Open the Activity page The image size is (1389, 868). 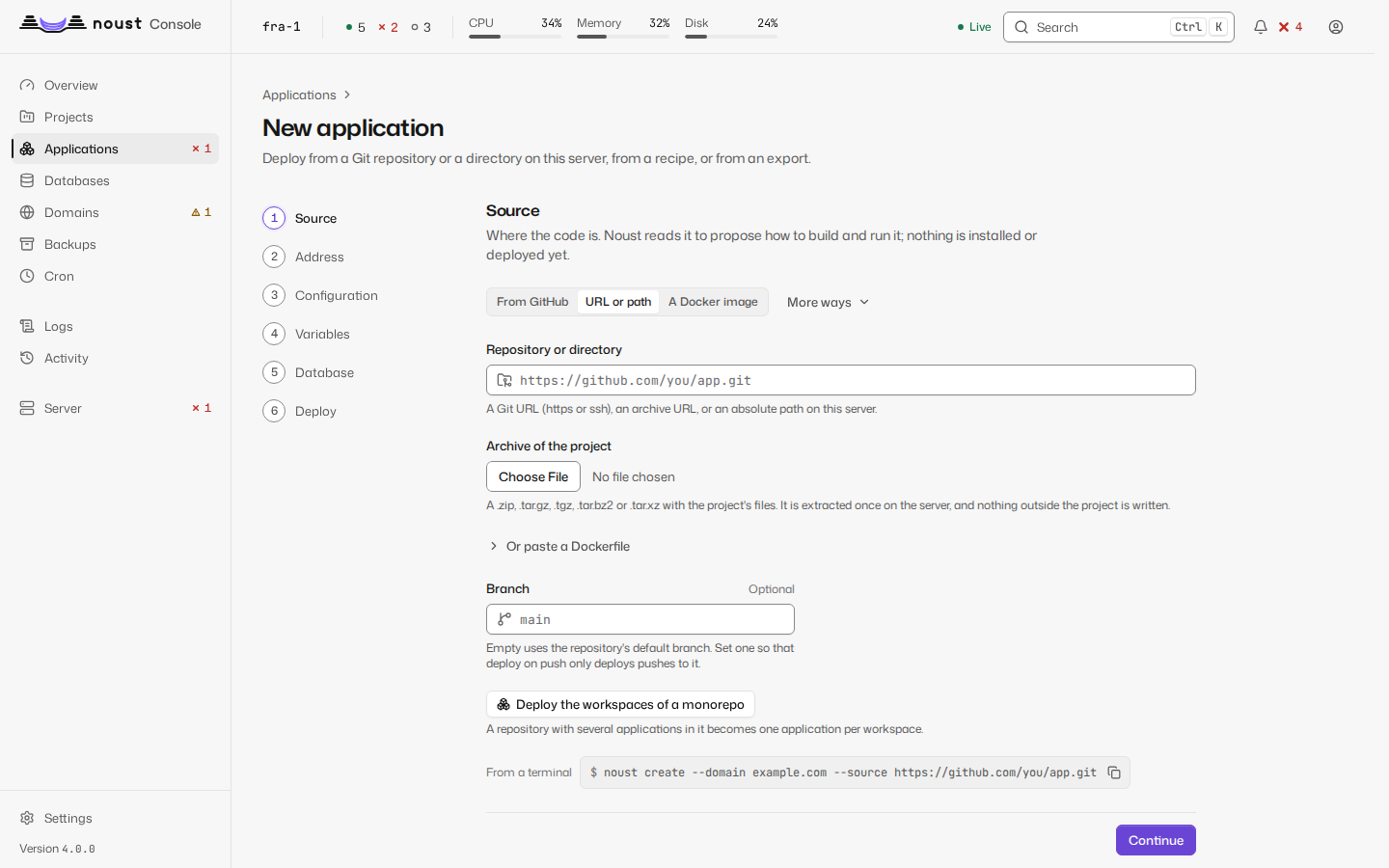[115, 358]
